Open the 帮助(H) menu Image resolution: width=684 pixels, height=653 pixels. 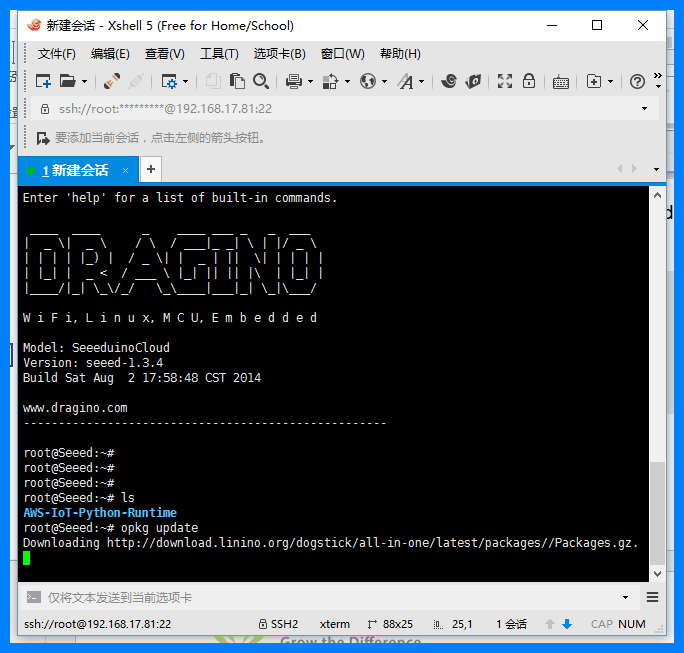400,54
